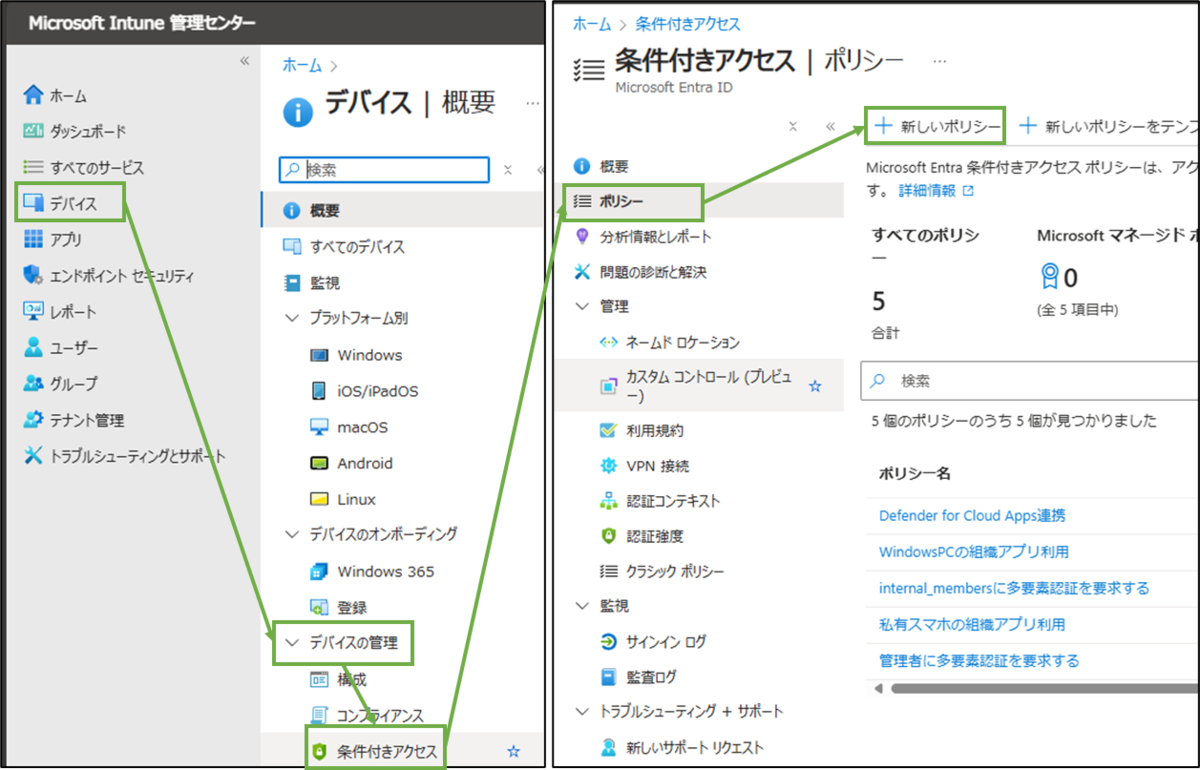Image resolution: width=1200 pixels, height=770 pixels.
Task: Open Configuration (構成) under device management
Action: point(338,679)
